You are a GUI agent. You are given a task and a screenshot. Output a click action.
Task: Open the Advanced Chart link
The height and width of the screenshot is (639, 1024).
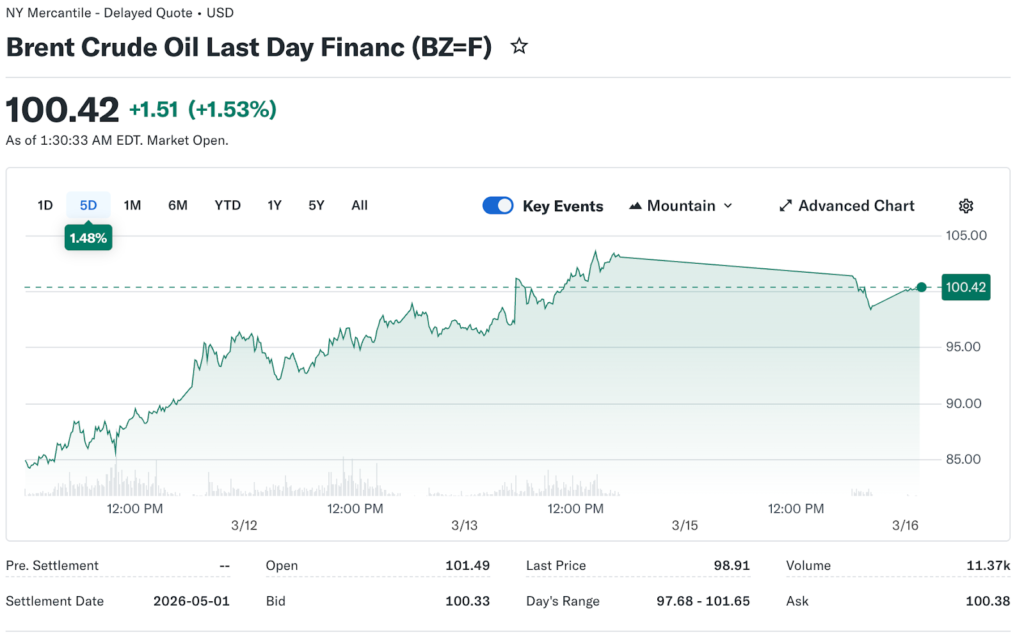pos(856,206)
